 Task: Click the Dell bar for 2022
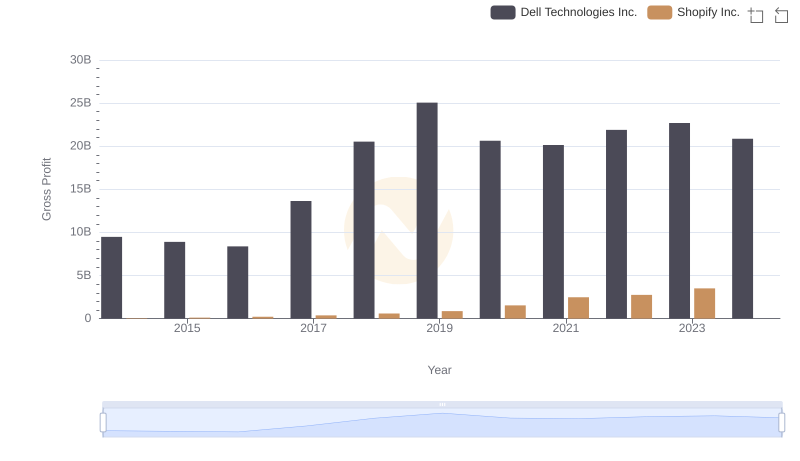pyautogui.click(x=616, y=224)
